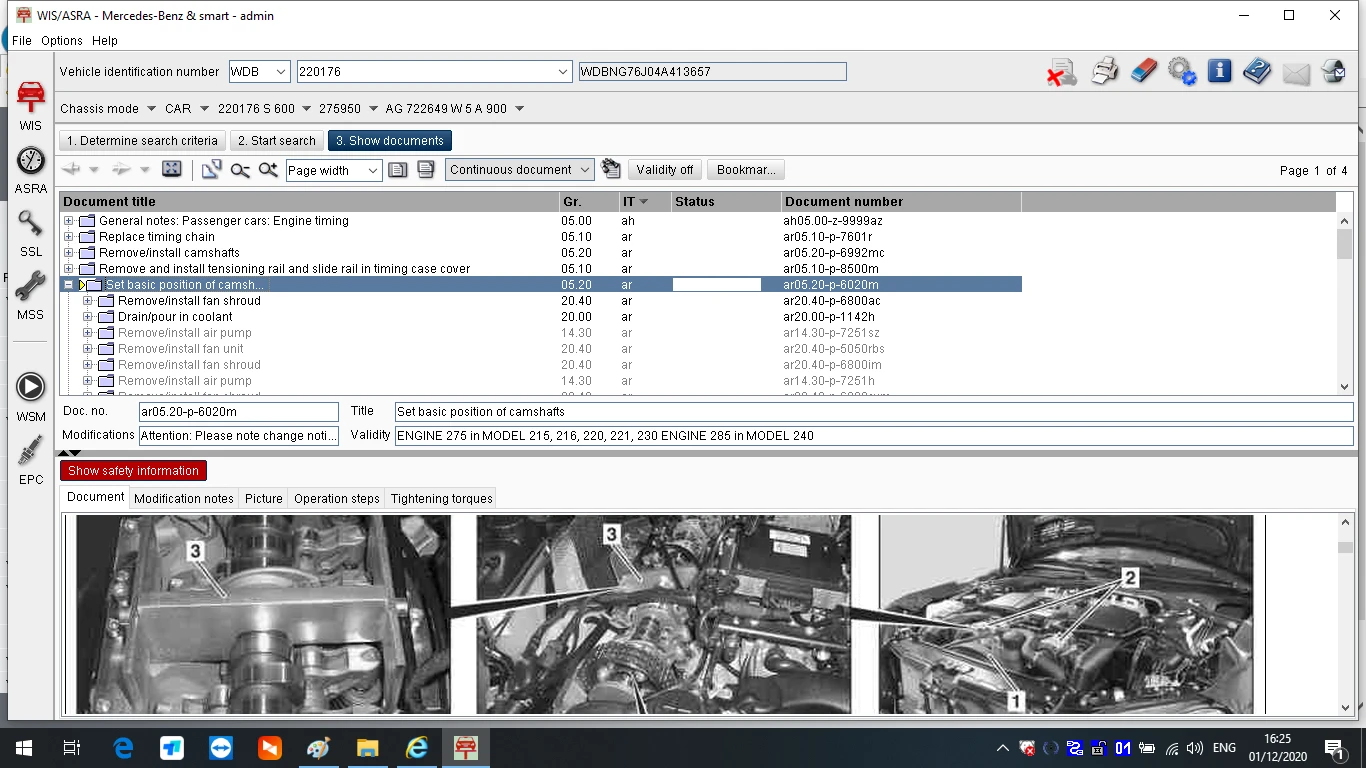The height and width of the screenshot is (768, 1366).
Task: Open the Chassis mode dropdown arrow
Action: (151, 108)
